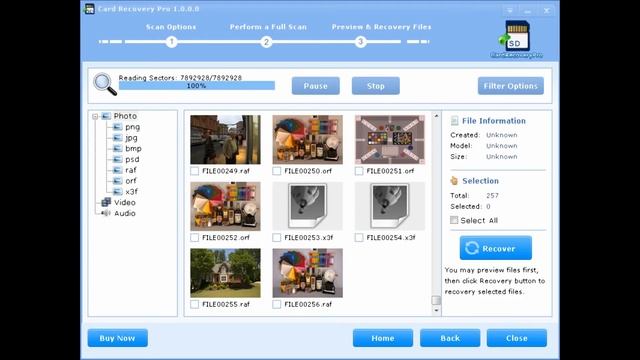Click the png file type icon
Screen dimensions: 640x360
tap(118, 127)
